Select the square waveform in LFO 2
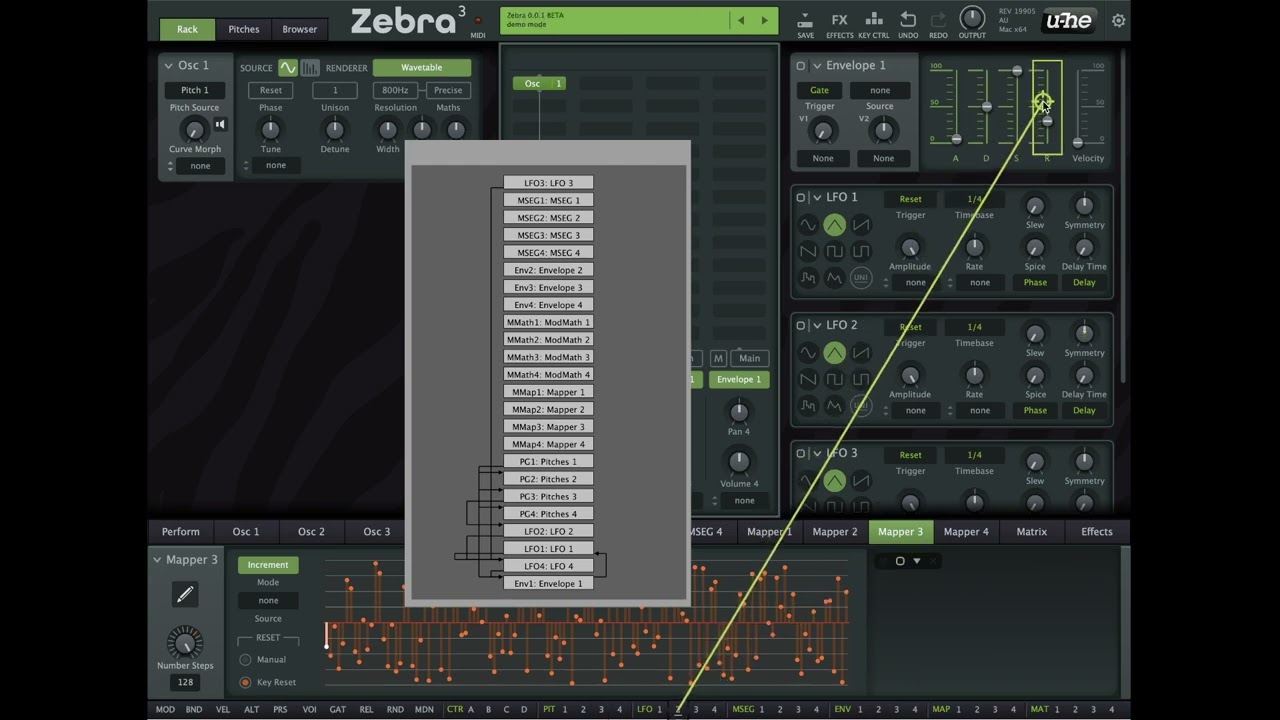 (x=834, y=379)
